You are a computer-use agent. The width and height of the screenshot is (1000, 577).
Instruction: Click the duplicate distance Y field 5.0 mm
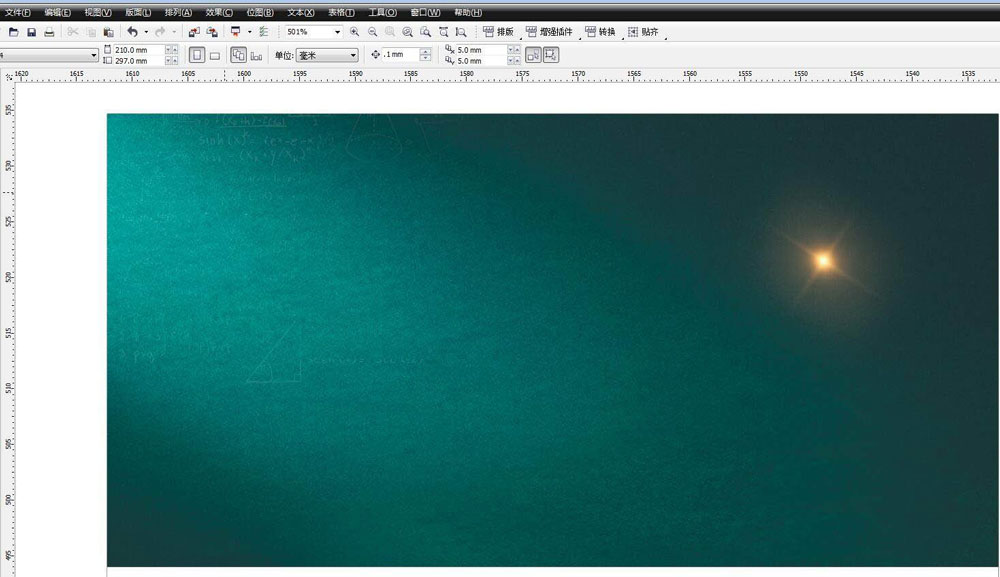point(481,61)
